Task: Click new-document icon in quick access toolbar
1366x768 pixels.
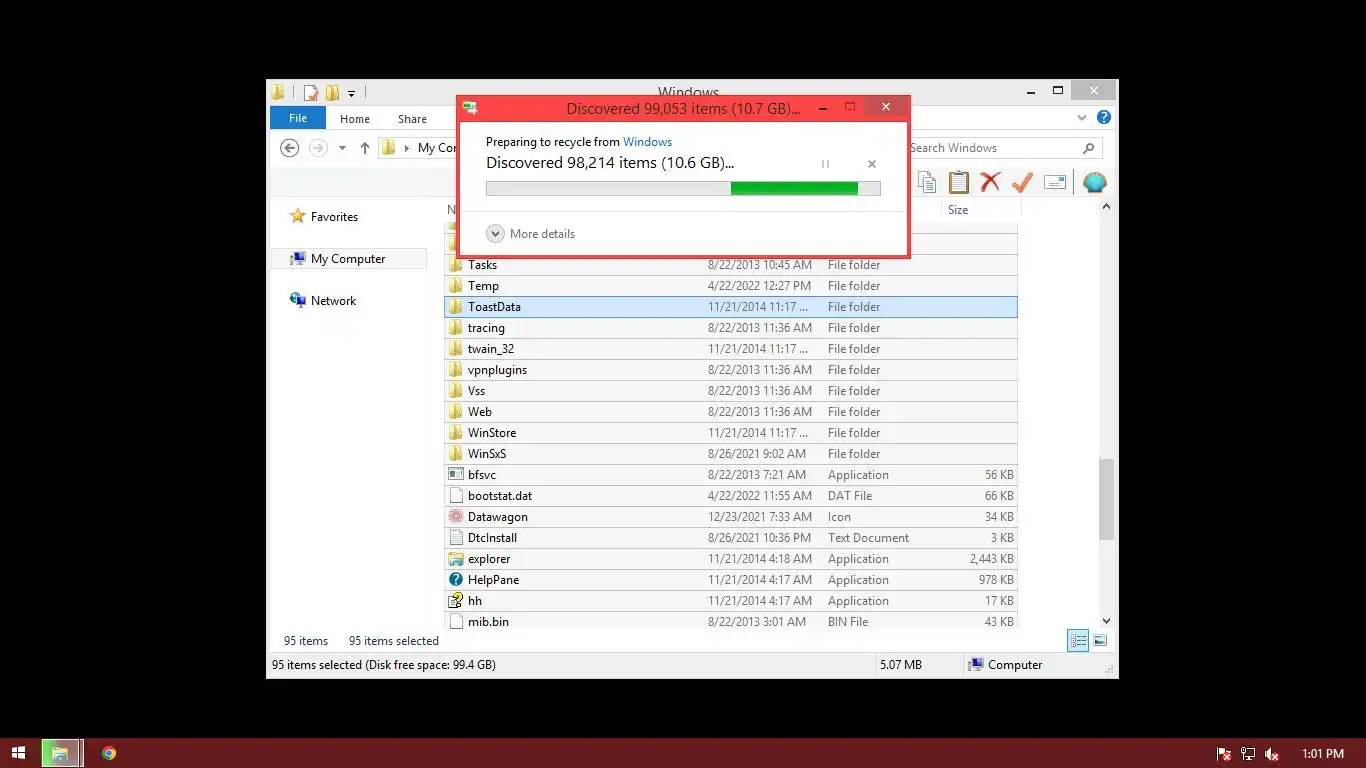Action: pyautogui.click(x=311, y=93)
